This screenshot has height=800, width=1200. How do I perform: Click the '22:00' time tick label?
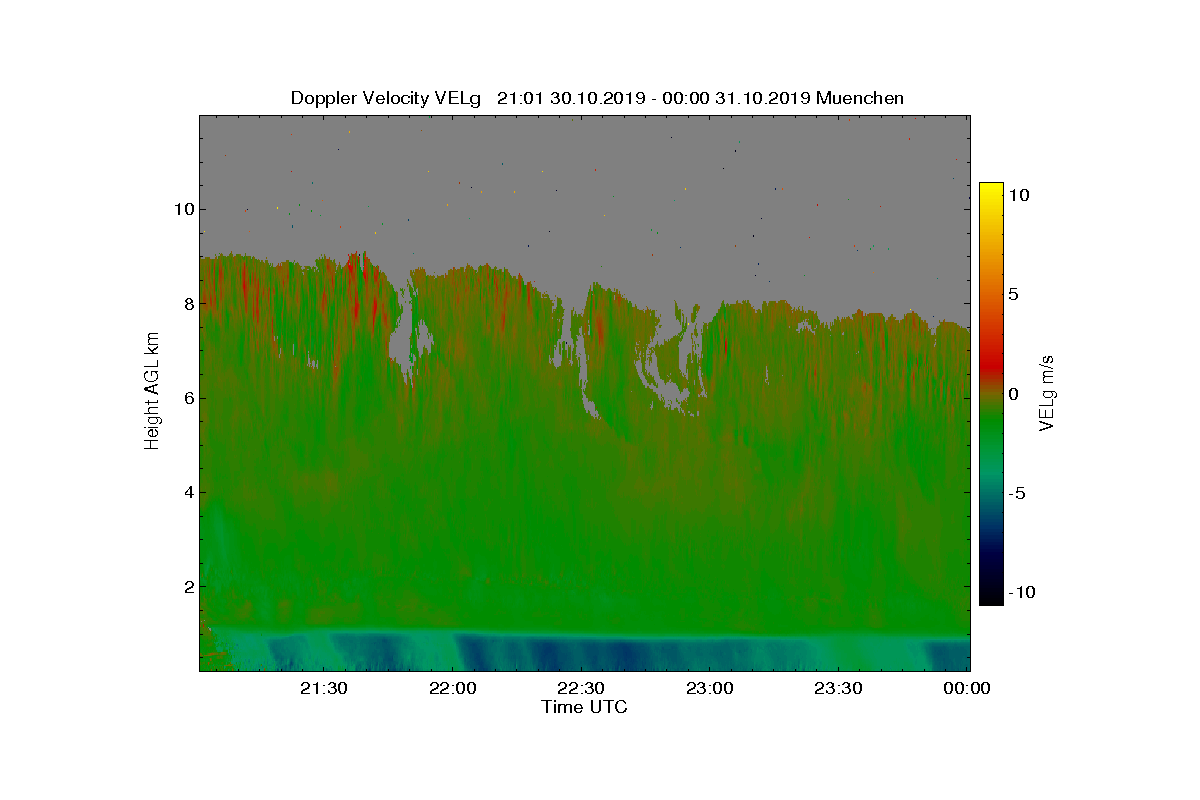point(454,688)
